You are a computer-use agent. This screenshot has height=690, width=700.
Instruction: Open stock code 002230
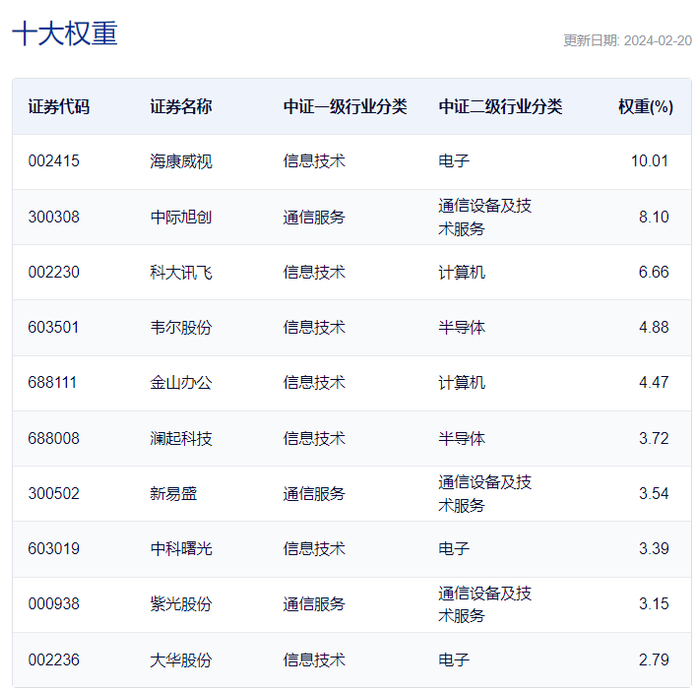(54, 272)
